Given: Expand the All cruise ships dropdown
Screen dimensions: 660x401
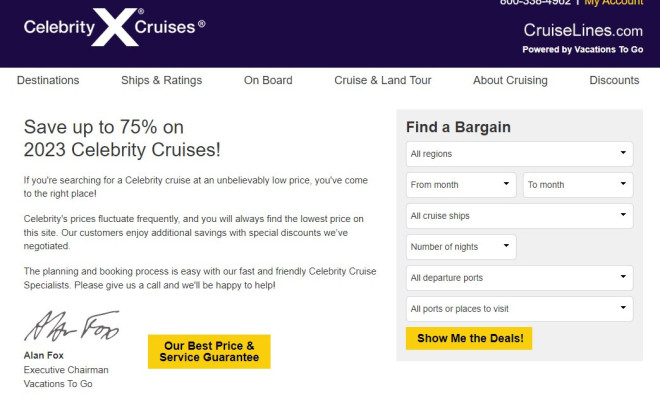Looking at the screenshot, I should tap(519, 216).
